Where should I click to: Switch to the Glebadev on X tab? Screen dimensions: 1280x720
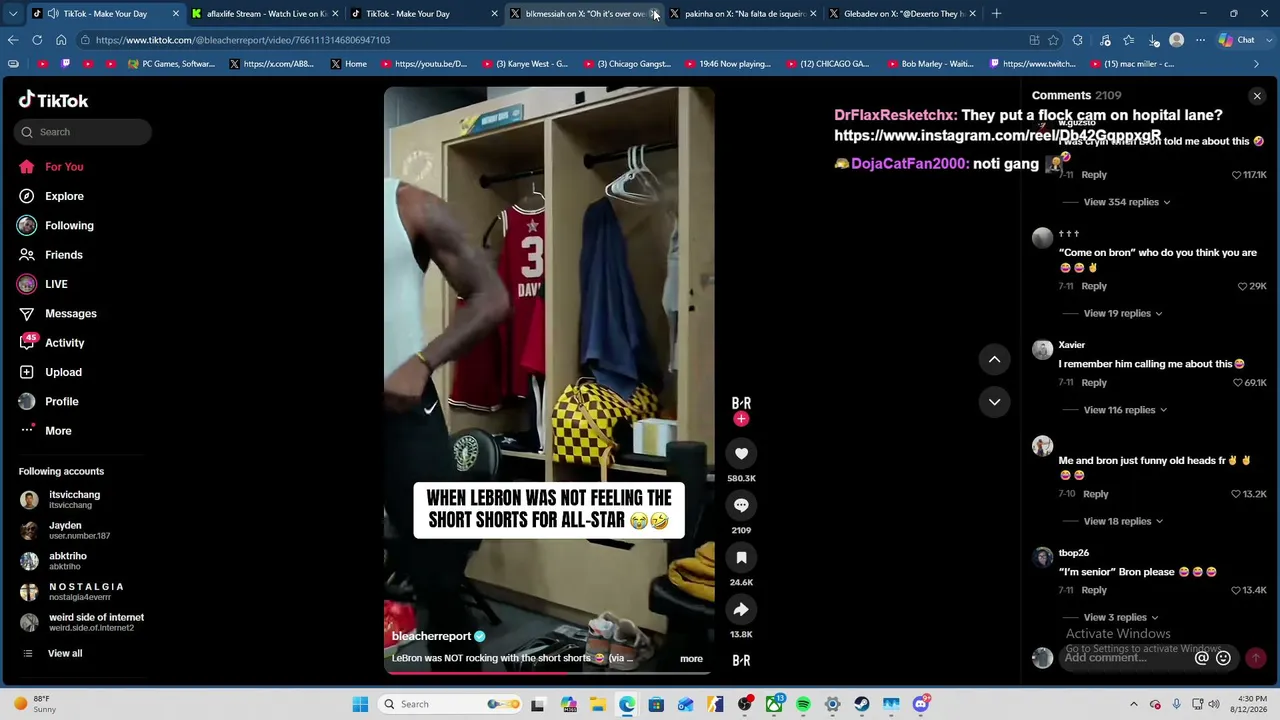902,14
